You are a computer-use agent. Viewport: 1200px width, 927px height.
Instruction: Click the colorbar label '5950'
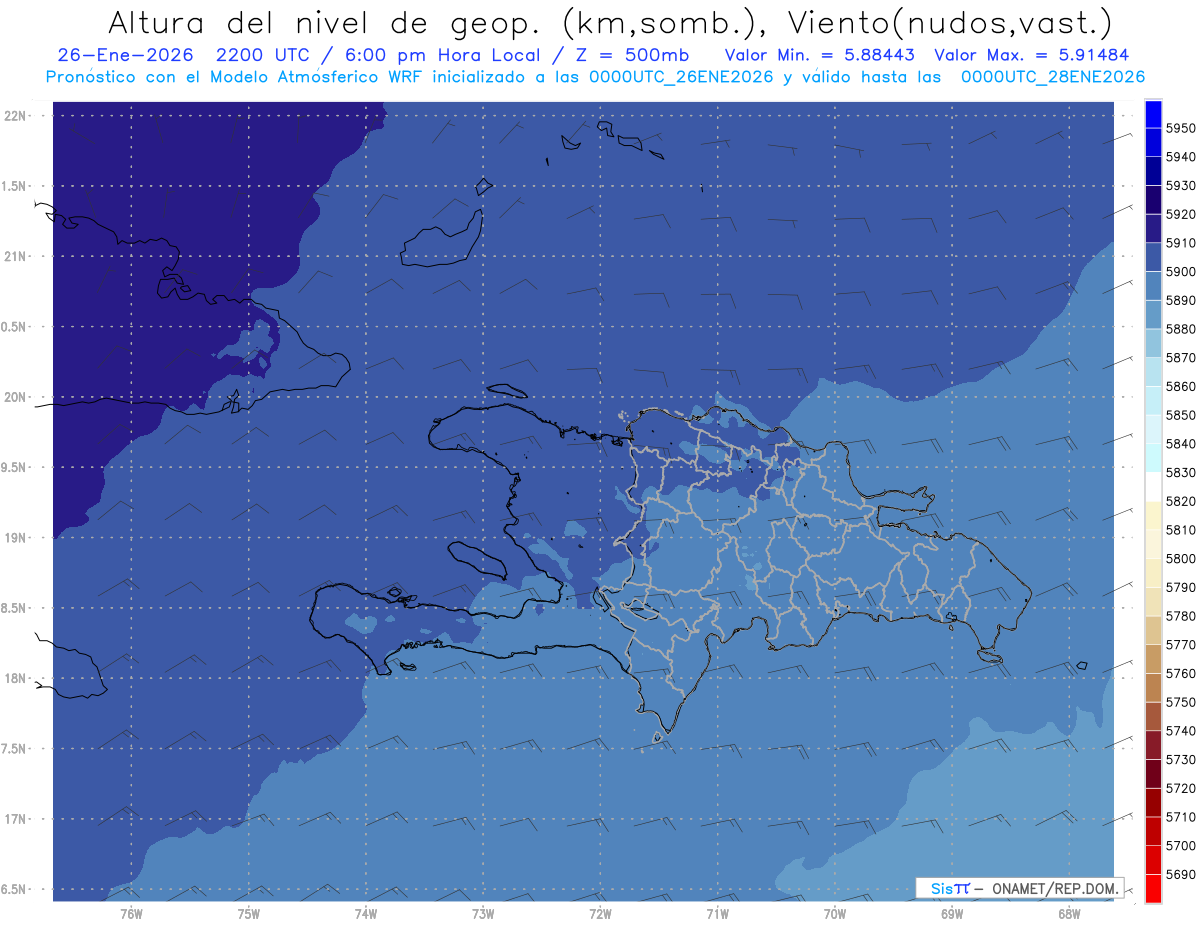(1181, 128)
